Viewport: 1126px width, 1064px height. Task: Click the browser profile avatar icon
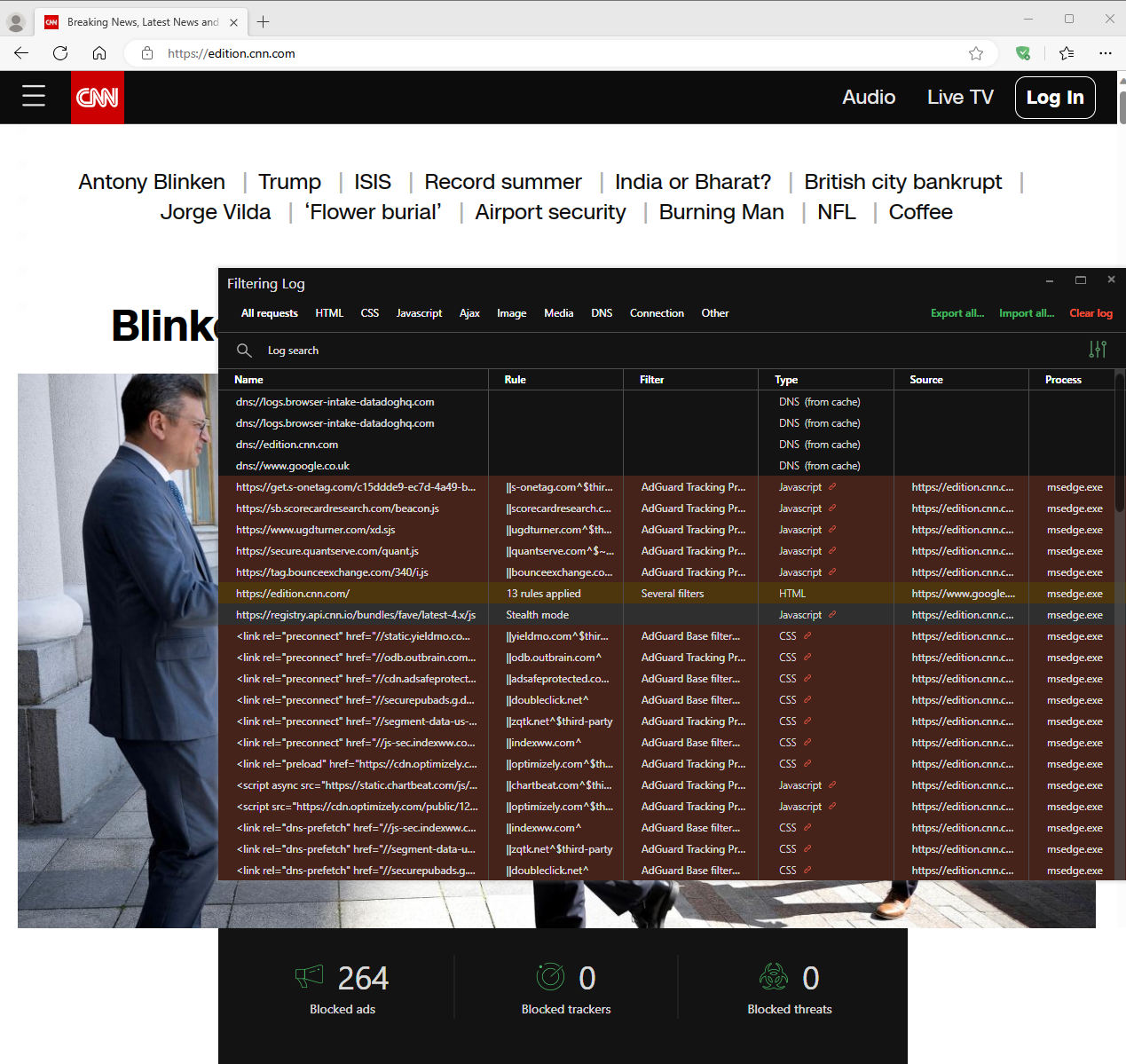point(16,21)
